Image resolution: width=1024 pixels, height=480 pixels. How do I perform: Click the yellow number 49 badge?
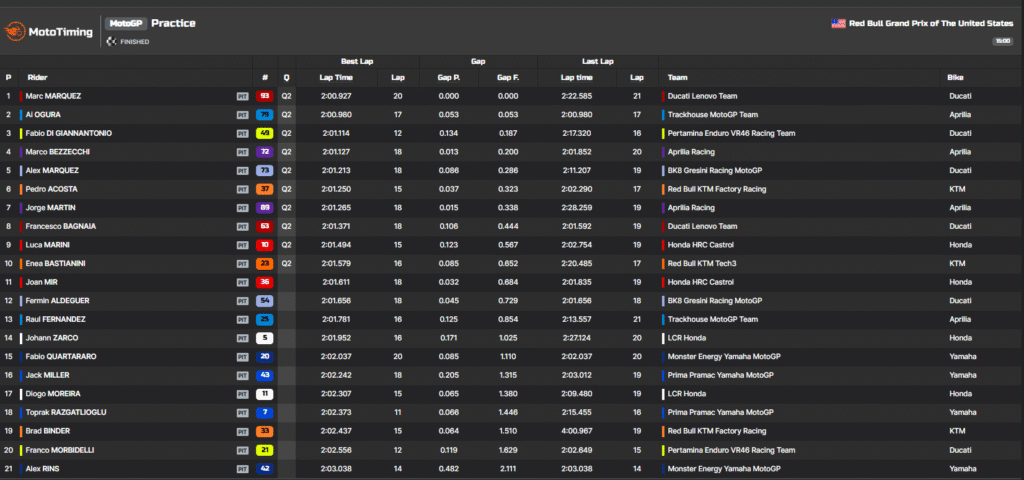point(265,134)
